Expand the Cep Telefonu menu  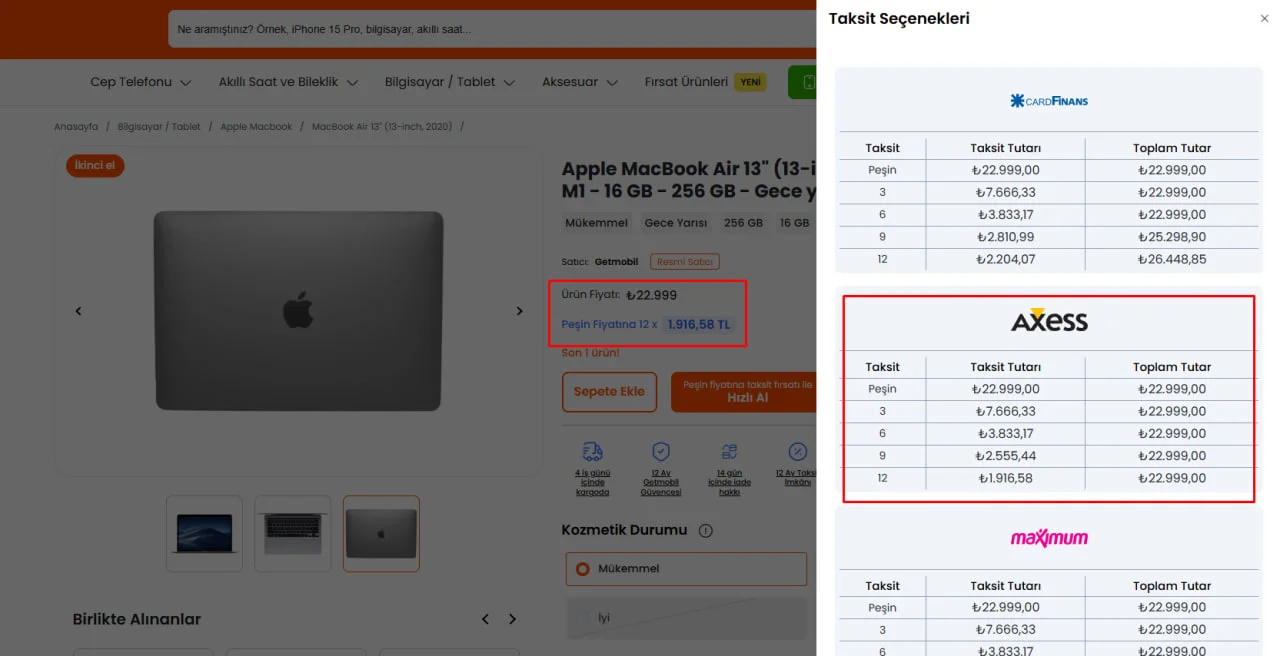(141, 82)
